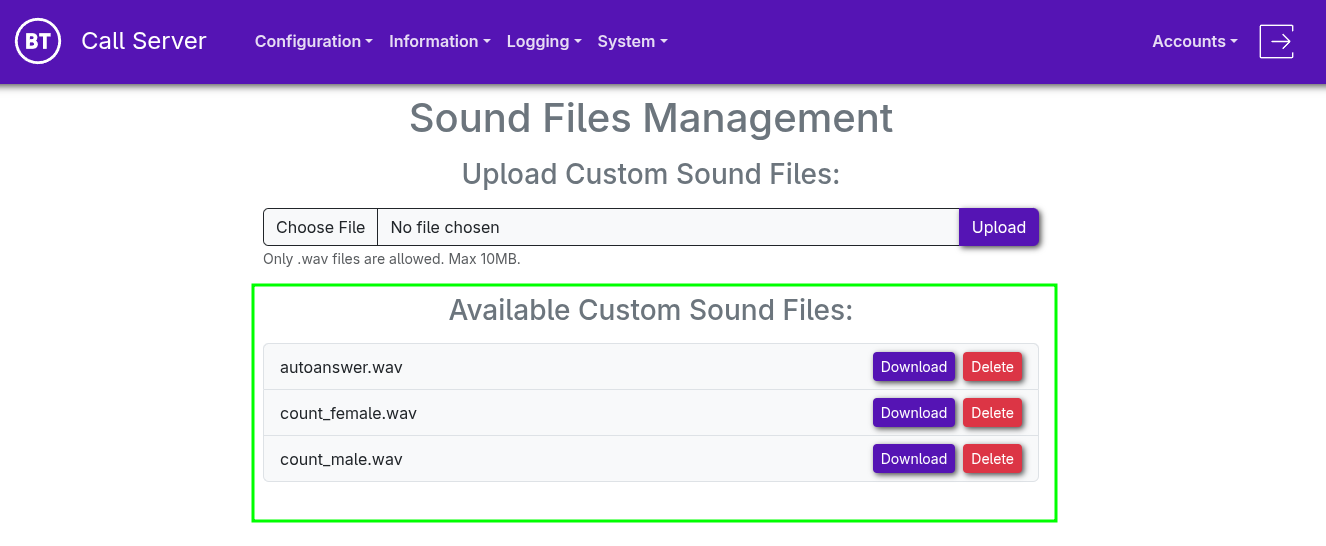
Task: Click the logout arrow icon
Action: (x=1277, y=41)
